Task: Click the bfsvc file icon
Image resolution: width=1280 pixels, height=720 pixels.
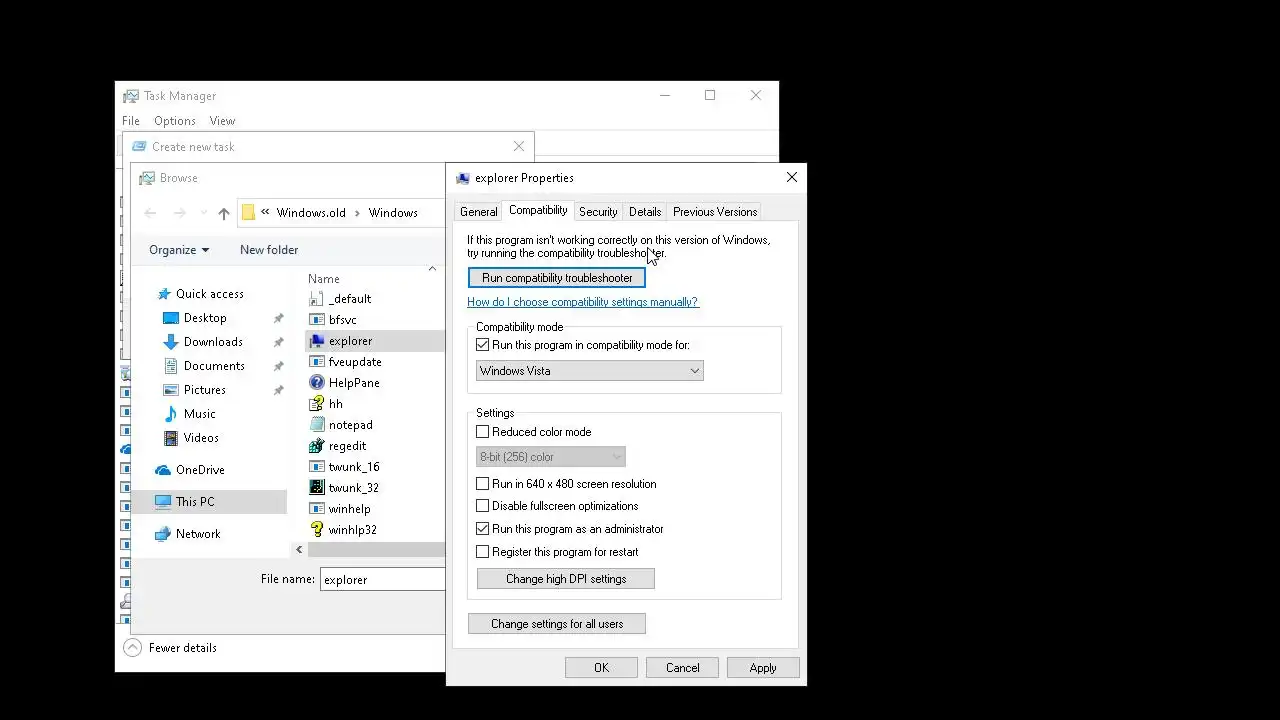Action: click(317, 320)
